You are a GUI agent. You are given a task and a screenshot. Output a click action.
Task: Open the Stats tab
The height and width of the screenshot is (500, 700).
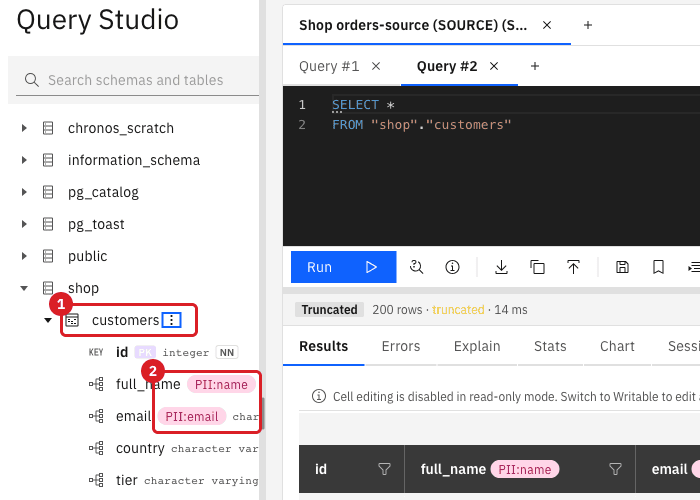pyautogui.click(x=550, y=346)
